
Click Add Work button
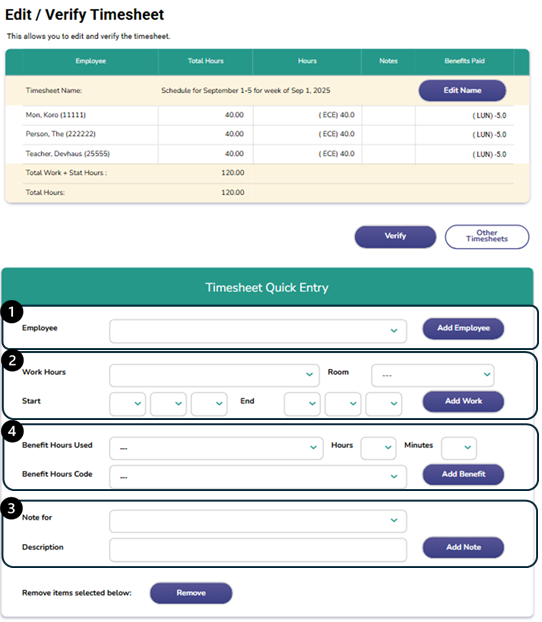coord(463,401)
